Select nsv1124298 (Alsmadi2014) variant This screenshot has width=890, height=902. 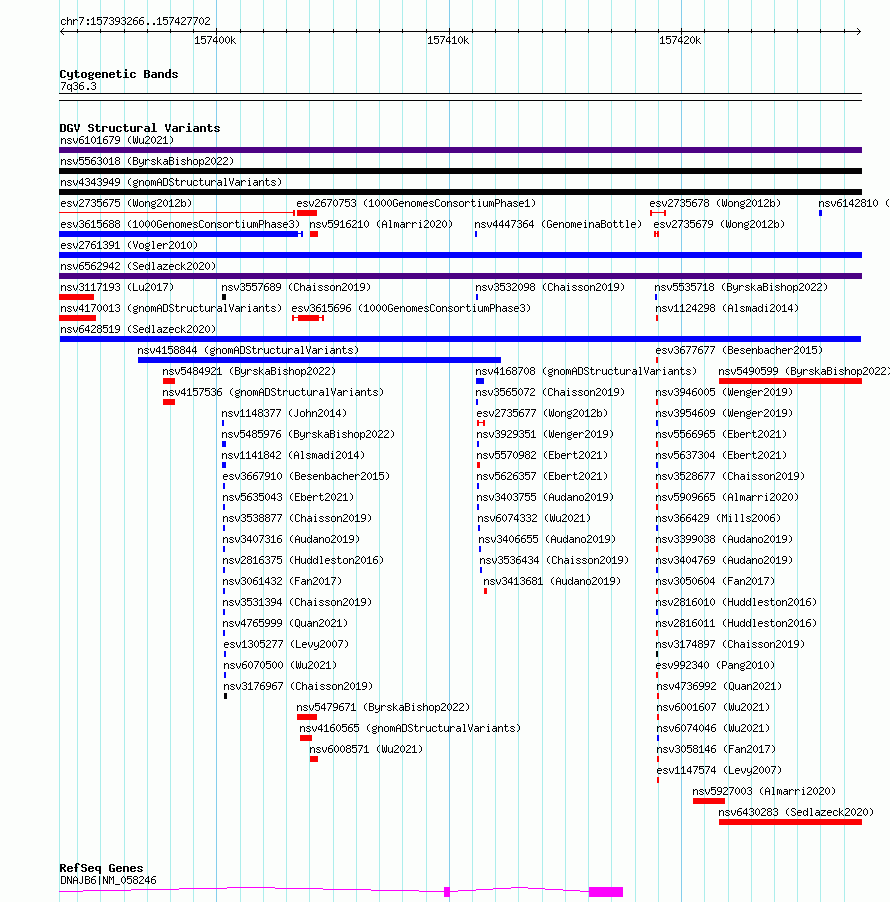coord(727,308)
